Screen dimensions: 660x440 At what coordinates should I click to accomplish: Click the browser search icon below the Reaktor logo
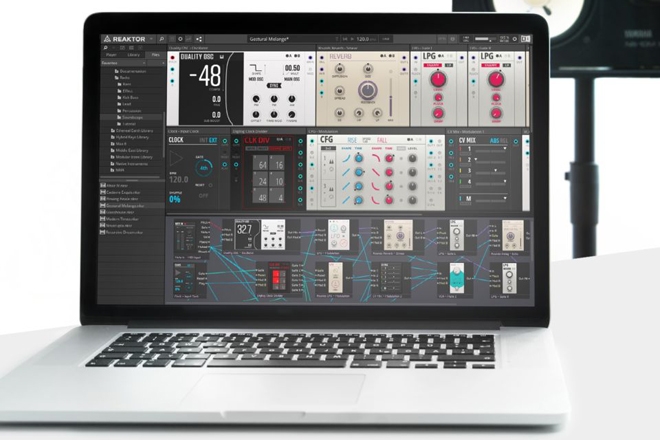106,48
